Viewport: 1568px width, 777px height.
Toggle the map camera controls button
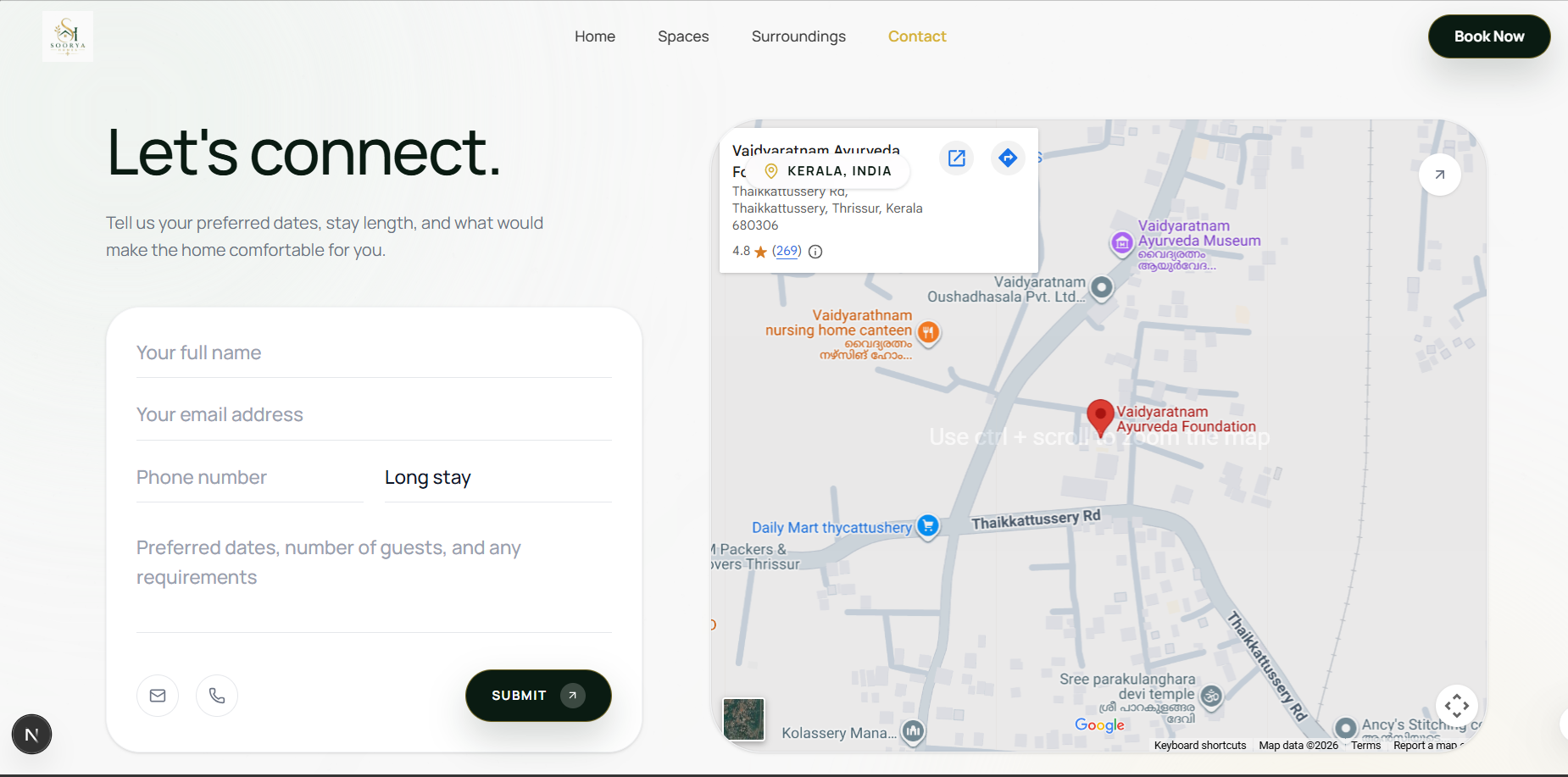click(x=1457, y=706)
